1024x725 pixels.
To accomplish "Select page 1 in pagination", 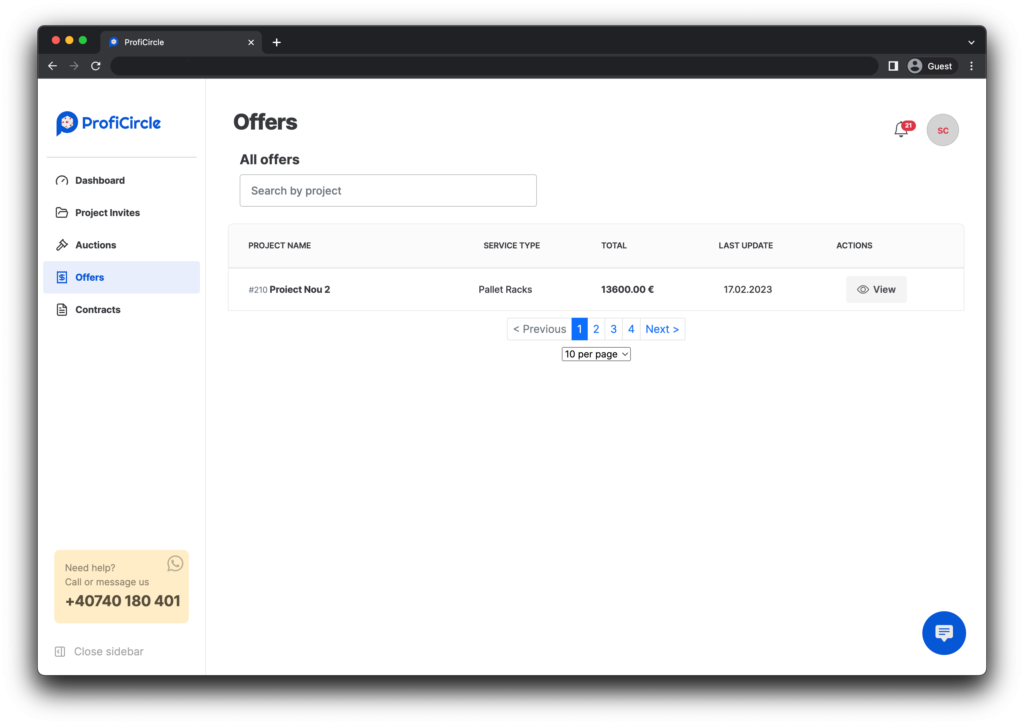I will pos(579,329).
